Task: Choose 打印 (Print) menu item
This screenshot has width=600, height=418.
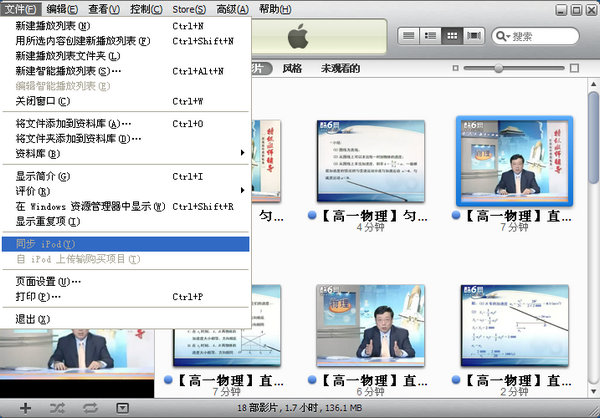Action: (126, 297)
